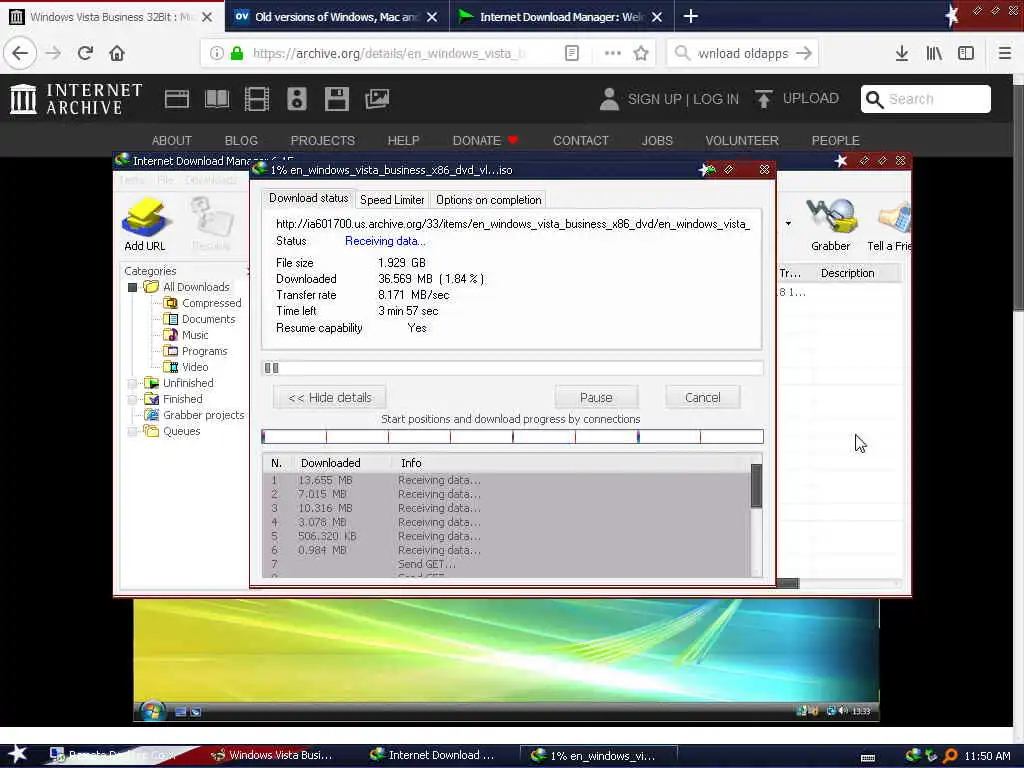Click the user avatar icon near Sign Up
The width and height of the screenshot is (1024, 768).
point(609,99)
